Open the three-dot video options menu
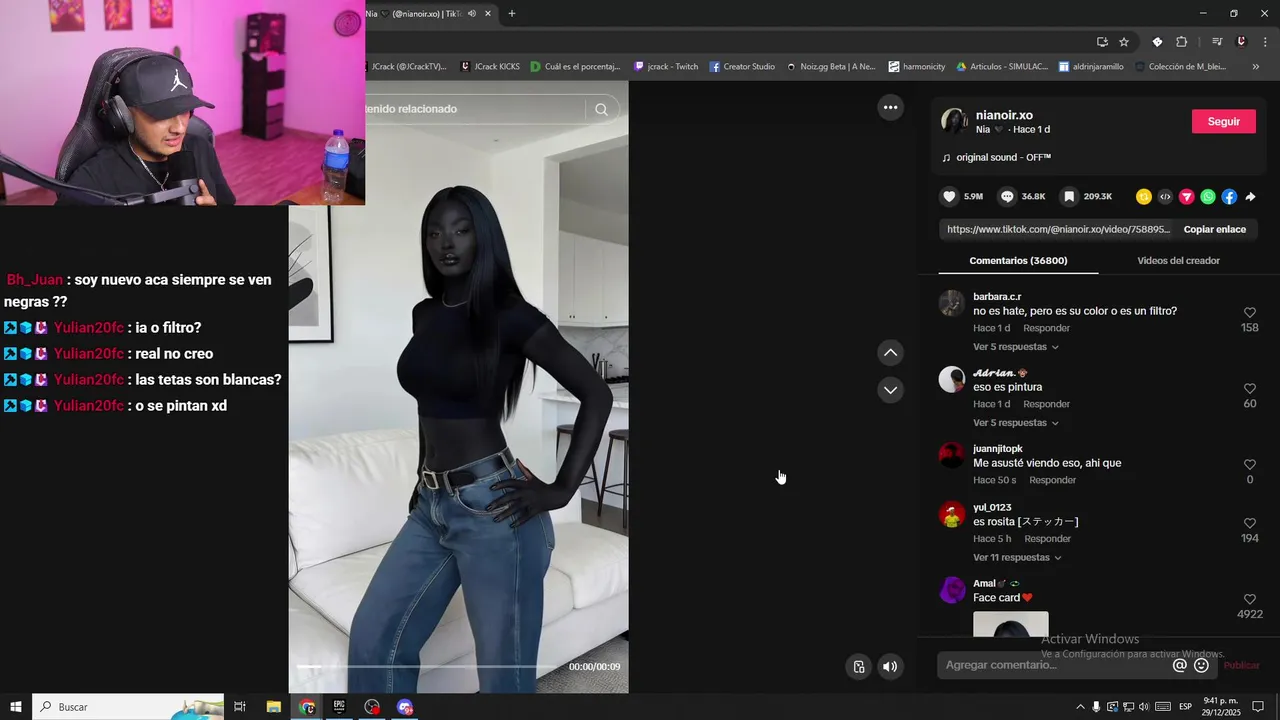The image size is (1280, 720). coord(890,107)
